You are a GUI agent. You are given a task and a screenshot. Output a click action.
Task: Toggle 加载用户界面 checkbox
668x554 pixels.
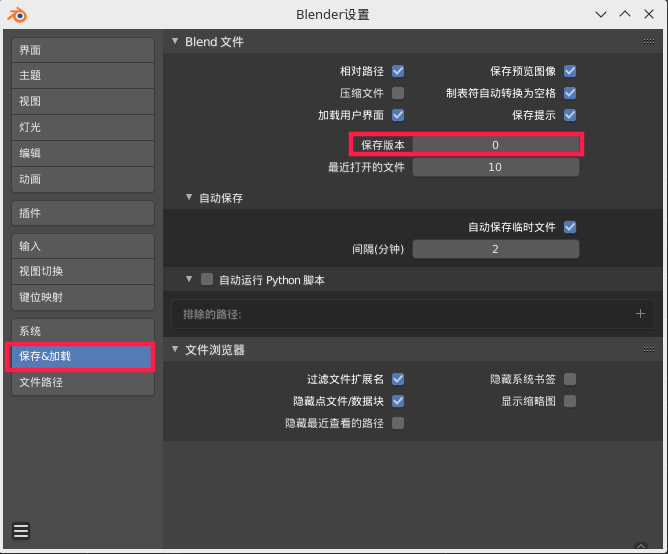point(398,115)
